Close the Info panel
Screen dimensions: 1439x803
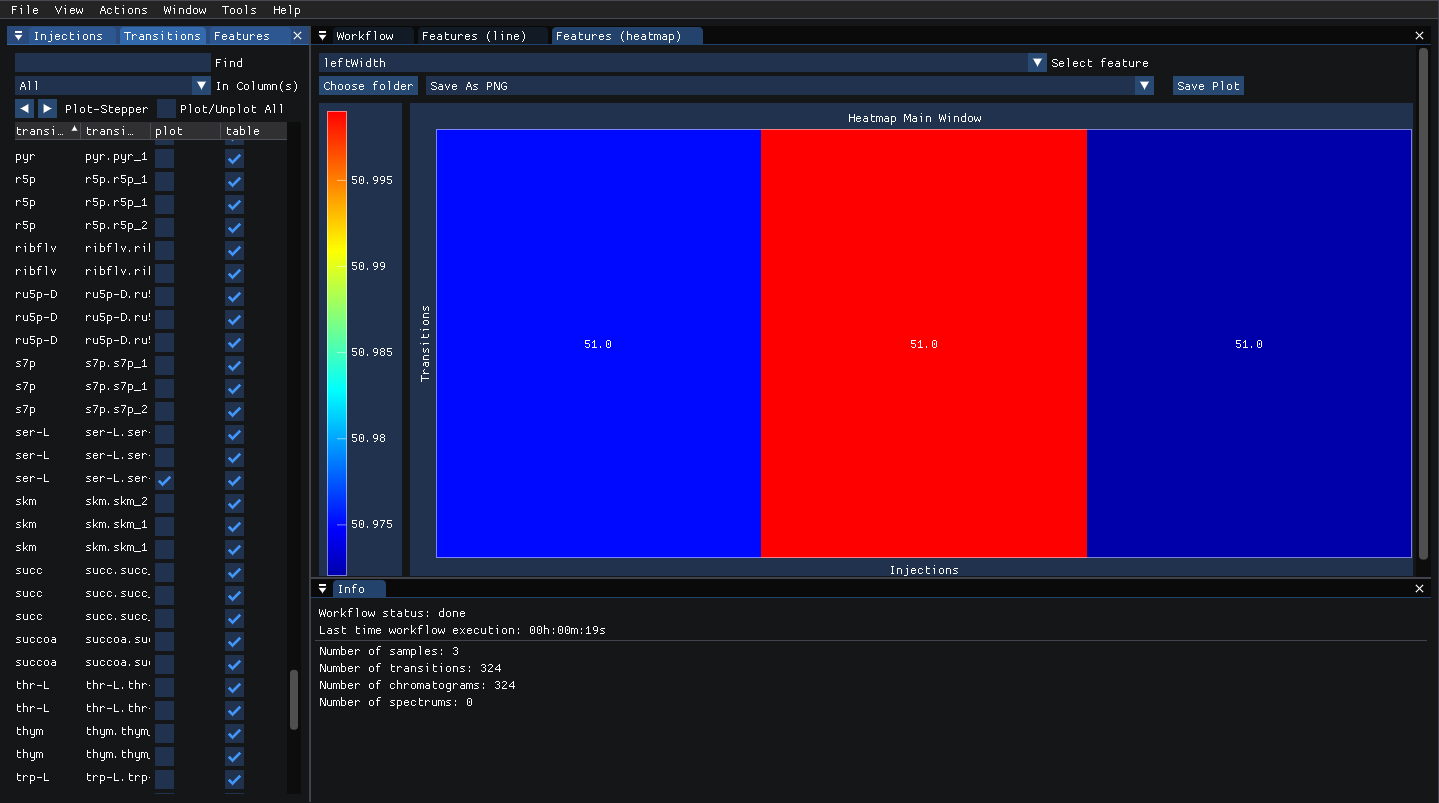tap(1419, 589)
